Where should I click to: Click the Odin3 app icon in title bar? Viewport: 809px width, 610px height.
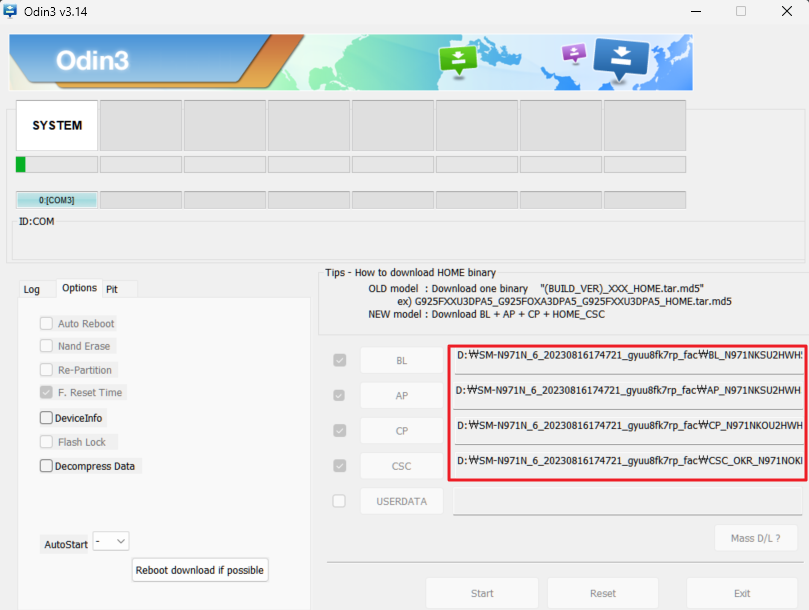9,11
